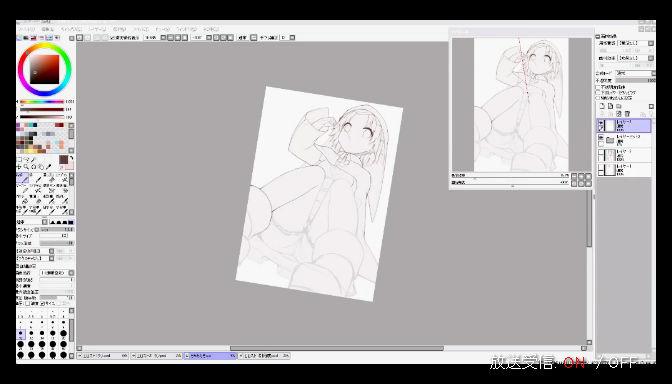Image resolution: width=672 pixels, height=384 pixels.
Task: Click the navigator reset rotation button
Action: click(x=588, y=183)
